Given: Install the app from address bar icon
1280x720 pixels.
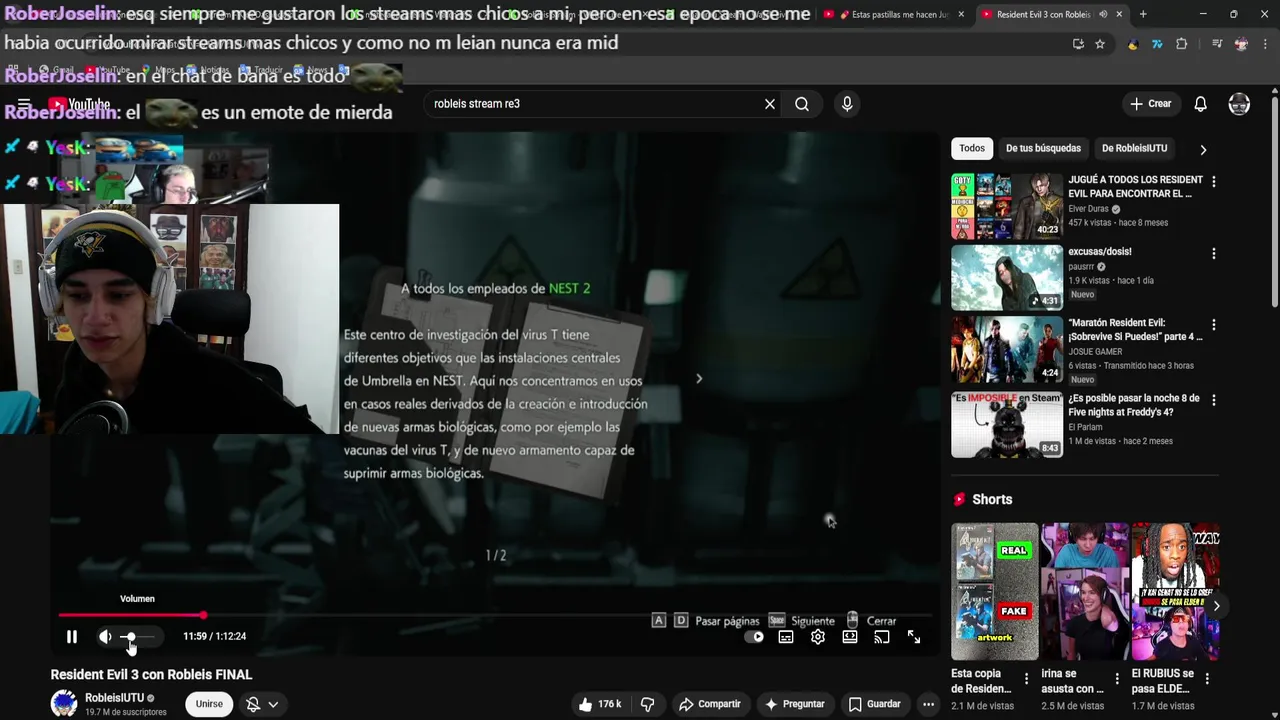Looking at the screenshot, I should [x=1078, y=44].
